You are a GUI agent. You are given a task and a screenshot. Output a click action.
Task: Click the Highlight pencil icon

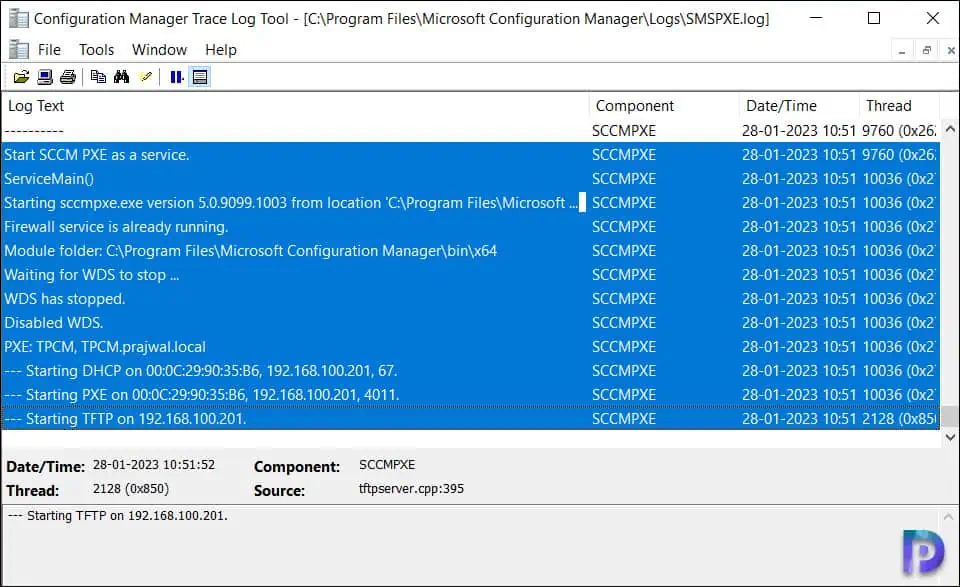pyautogui.click(x=146, y=77)
